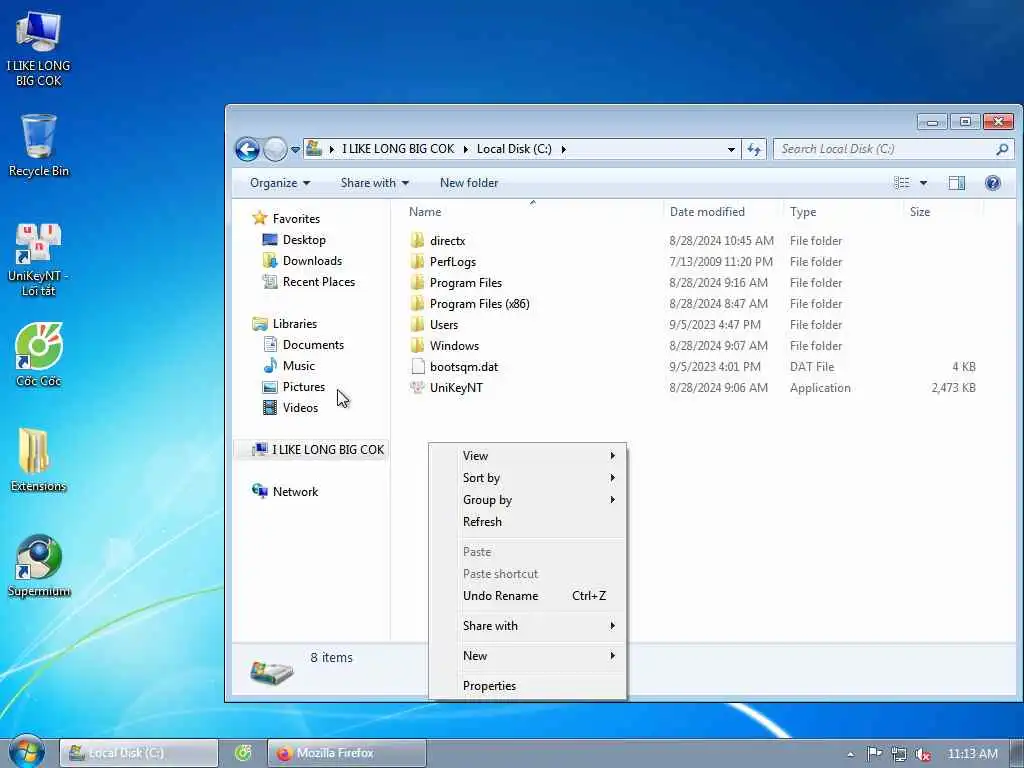This screenshot has height=768, width=1024.
Task: Click the Refresh button beside address bar
Action: click(754, 150)
